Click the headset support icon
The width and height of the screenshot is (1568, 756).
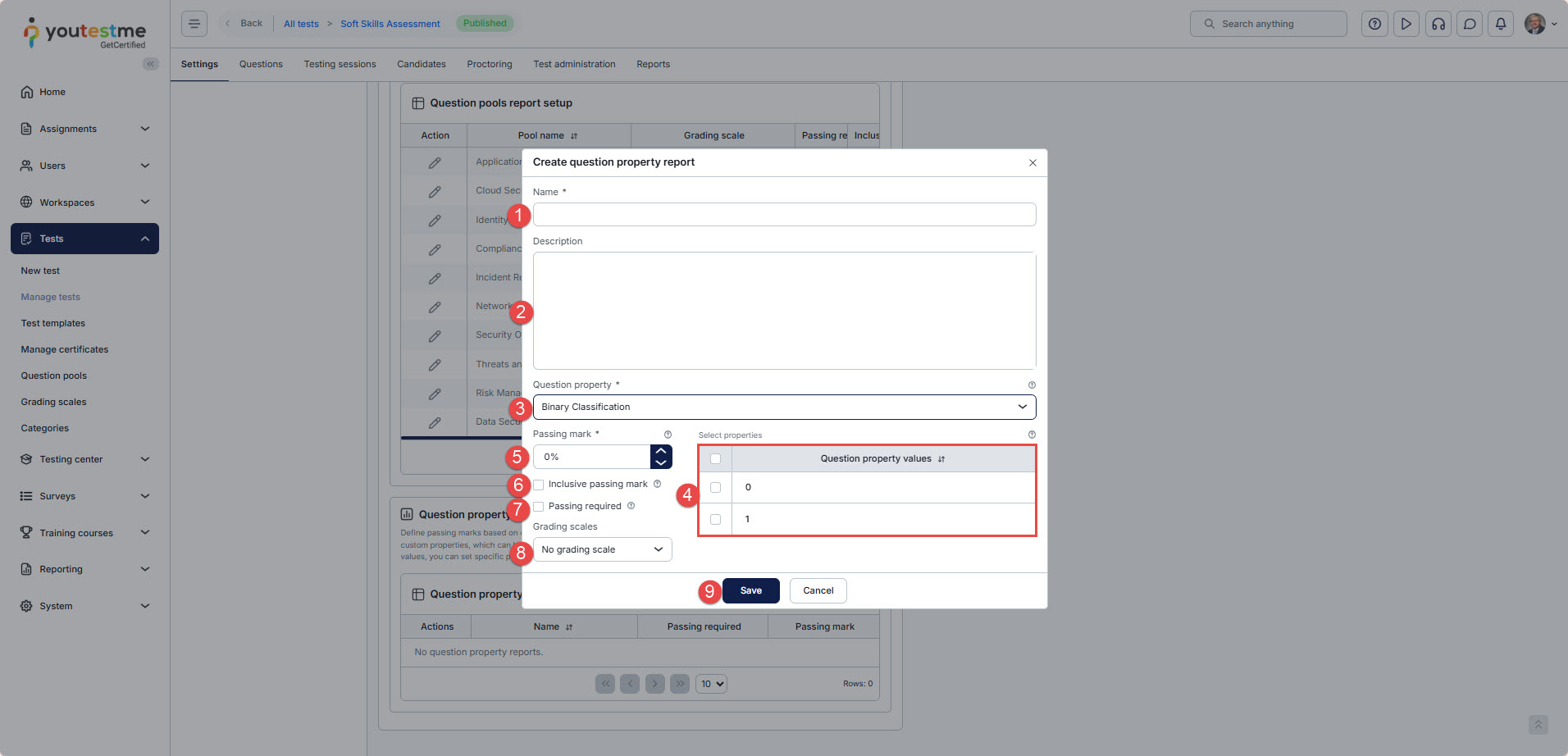click(1438, 24)
